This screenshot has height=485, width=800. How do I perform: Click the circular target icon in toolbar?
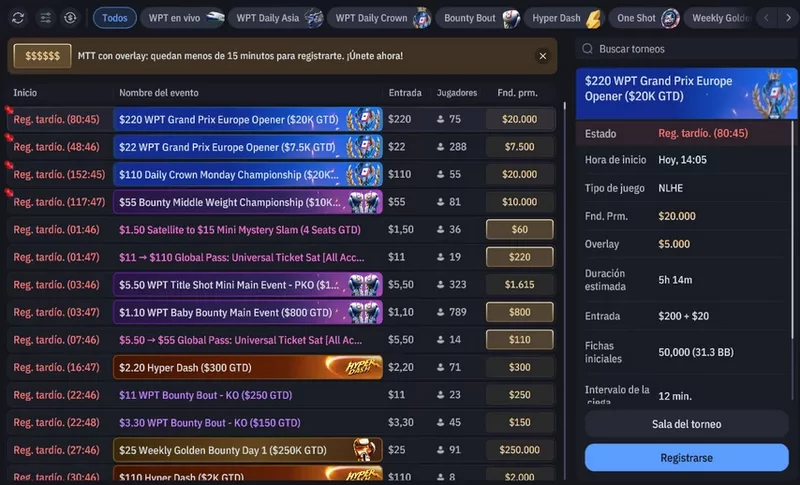(x=70, y=18)
